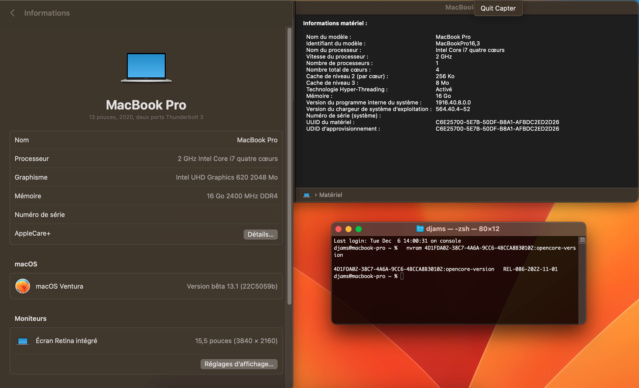639x388 pixels.
Task: Select REL-086-2022-11-01 in Terminal output
Action: (x=530, y=269)
